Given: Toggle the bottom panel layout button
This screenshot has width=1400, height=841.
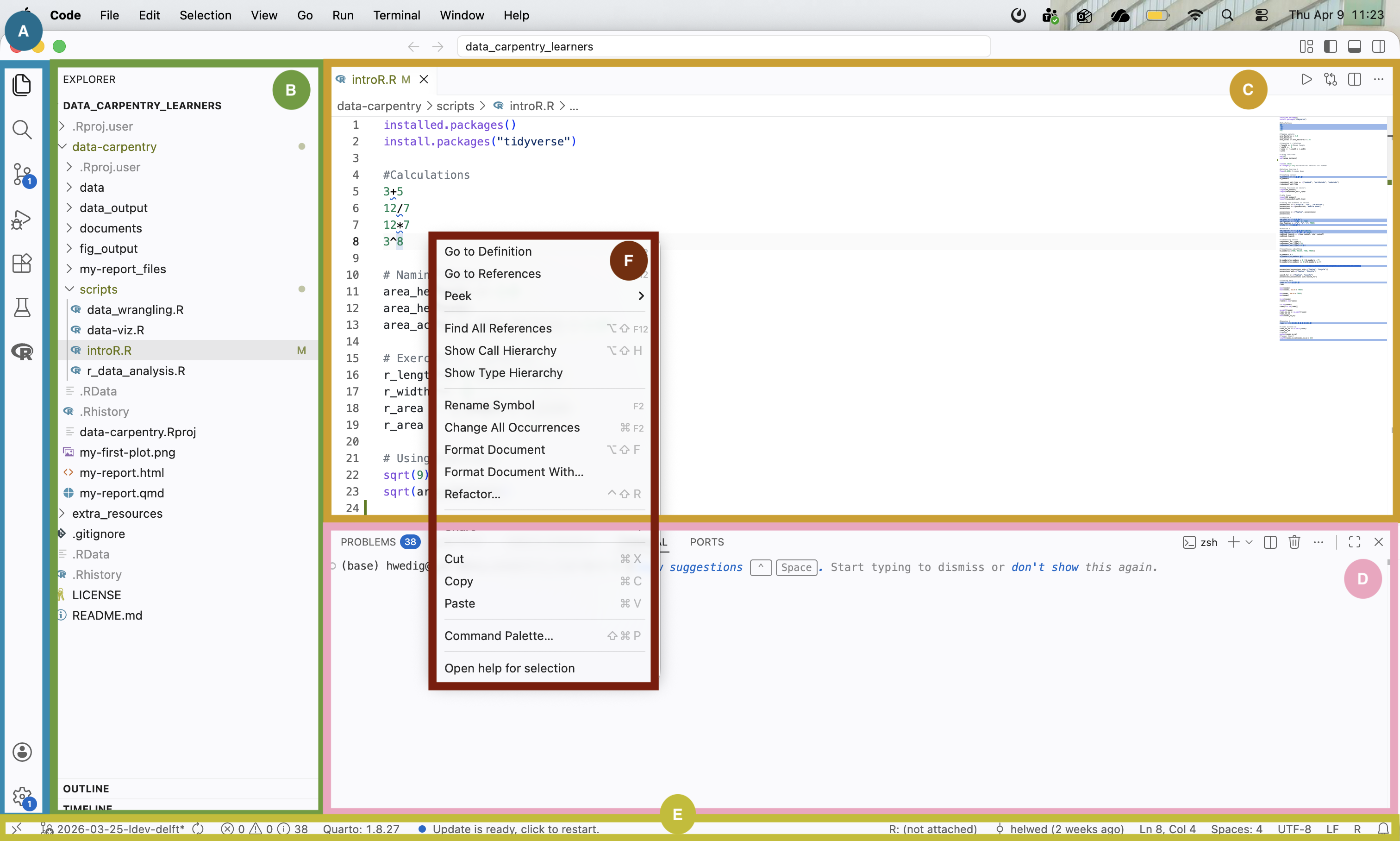Looking at the screenshot, I should pos(1355,46).
